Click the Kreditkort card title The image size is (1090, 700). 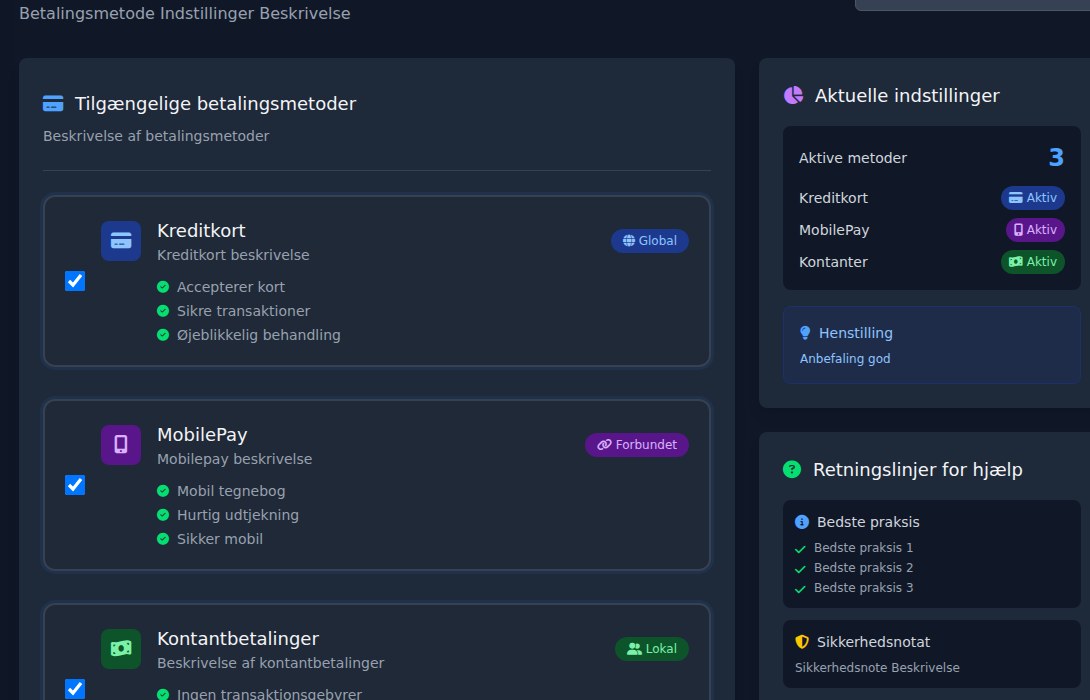202,231
